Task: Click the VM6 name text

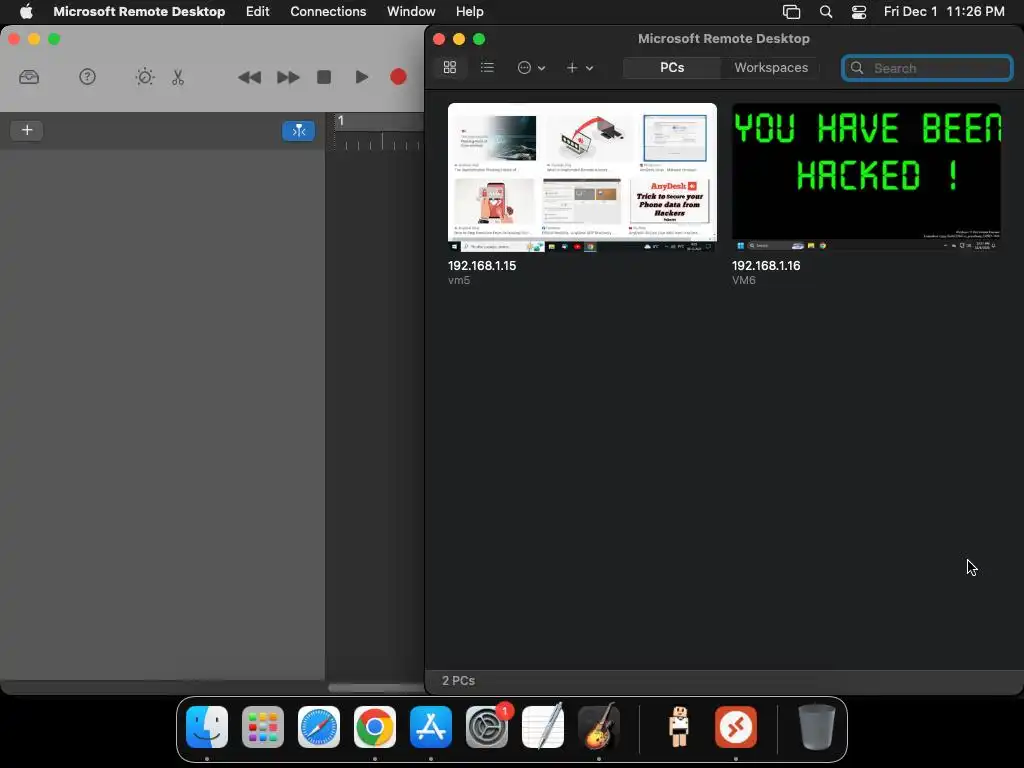Action: point(743,280)
